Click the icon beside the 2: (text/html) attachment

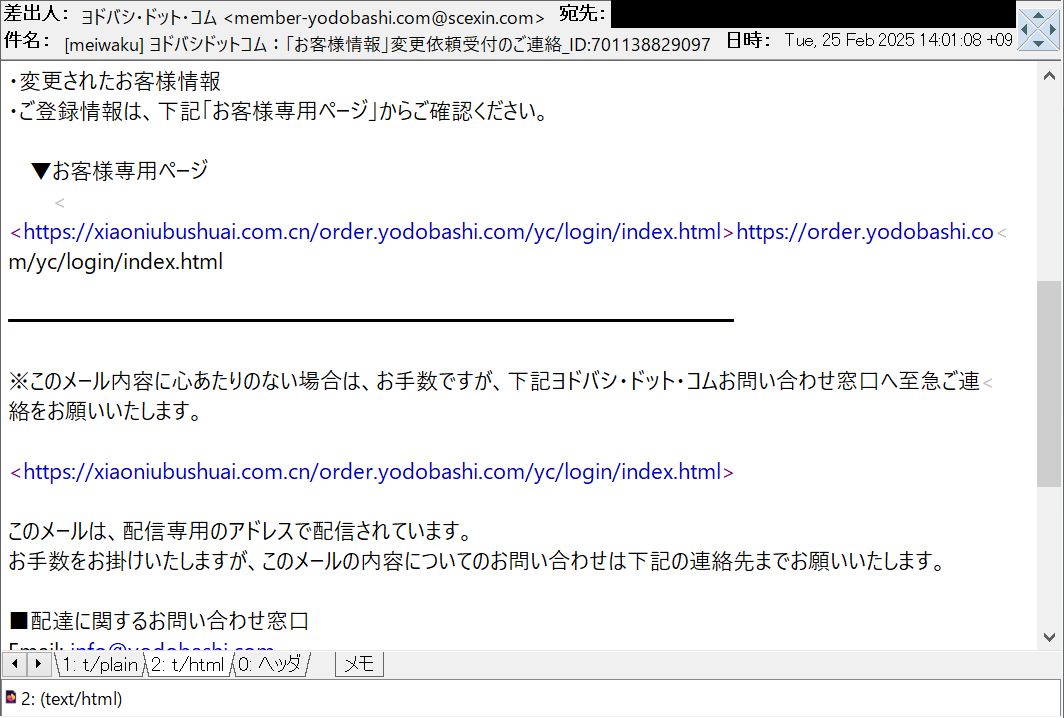point(11,697)
